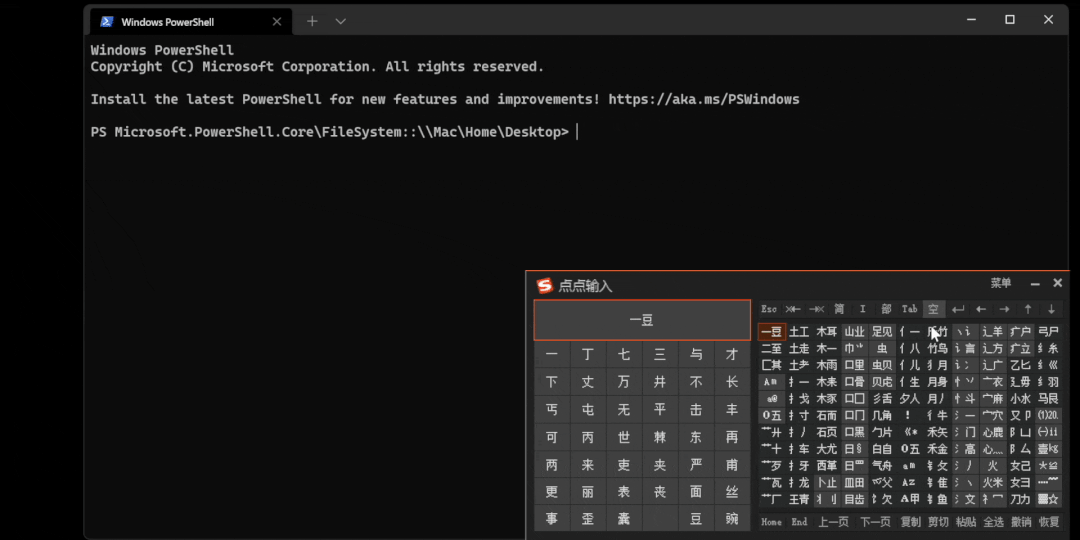
Task: Toggle the 空 space key
Action: (933, 309)
